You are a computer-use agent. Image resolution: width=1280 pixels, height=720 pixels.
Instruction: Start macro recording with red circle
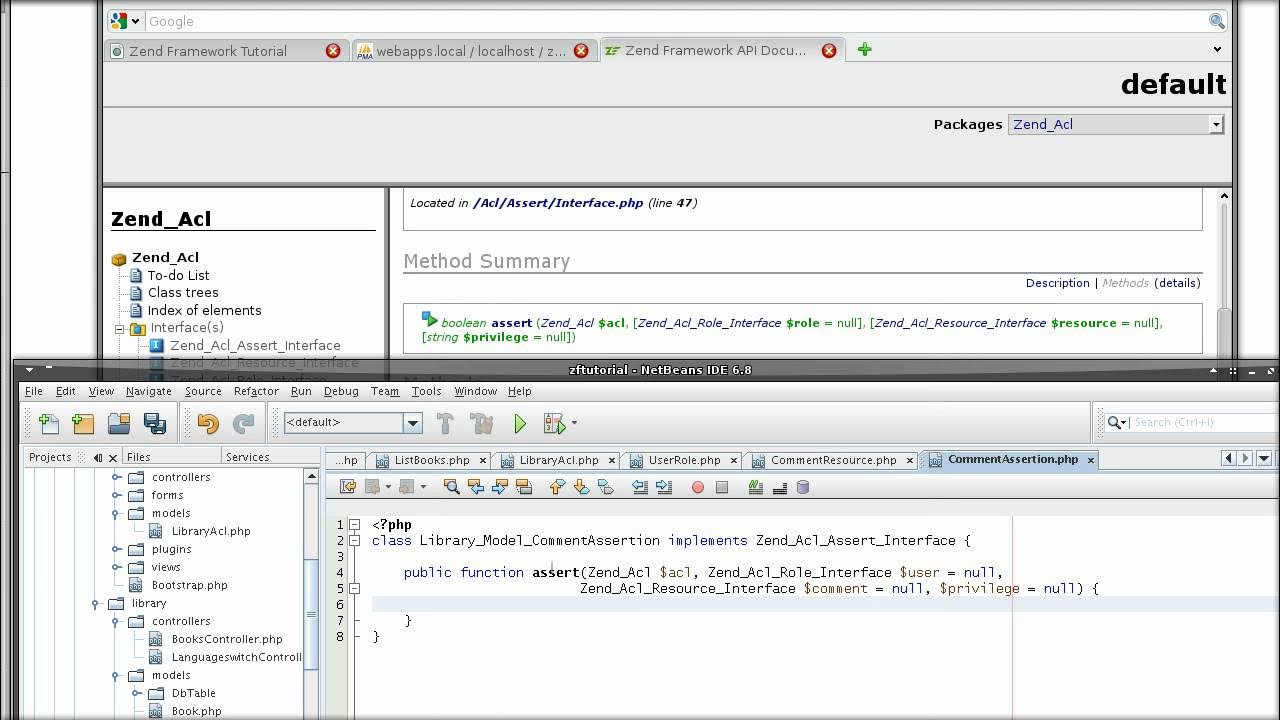coord(698,487)
